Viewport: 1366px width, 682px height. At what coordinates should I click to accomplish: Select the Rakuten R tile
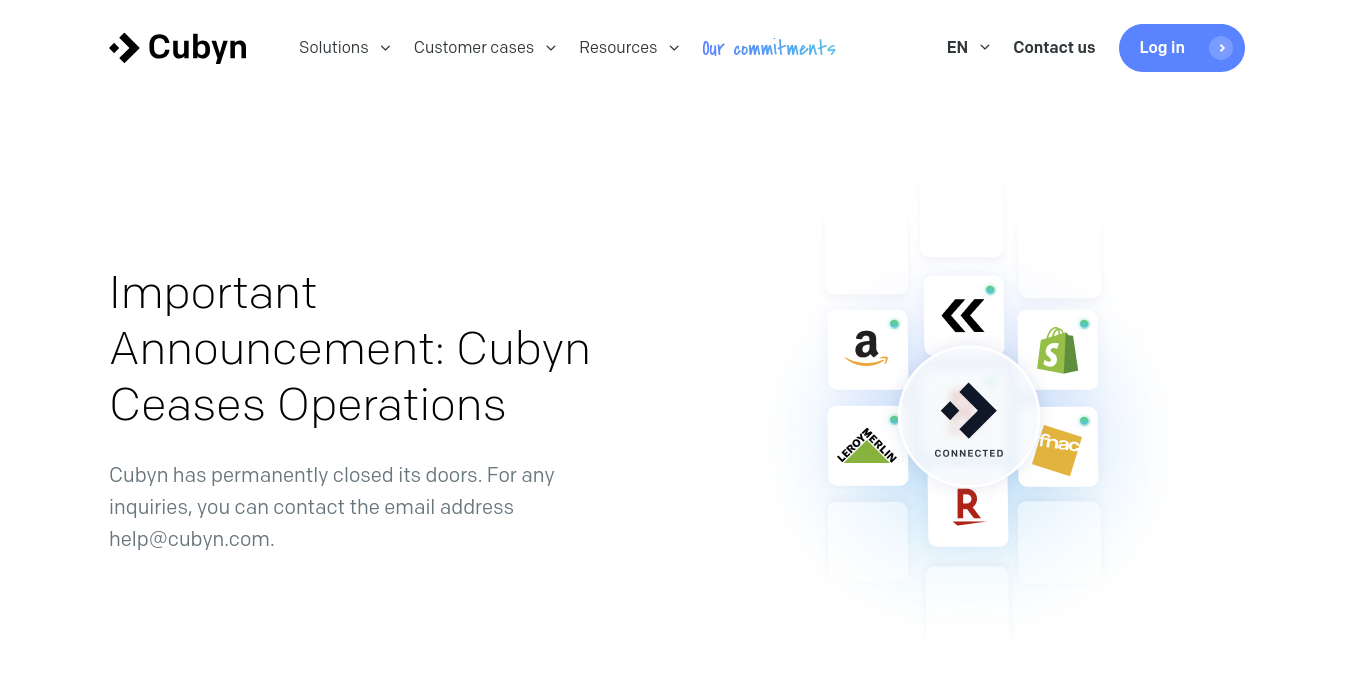click(967, 508)
